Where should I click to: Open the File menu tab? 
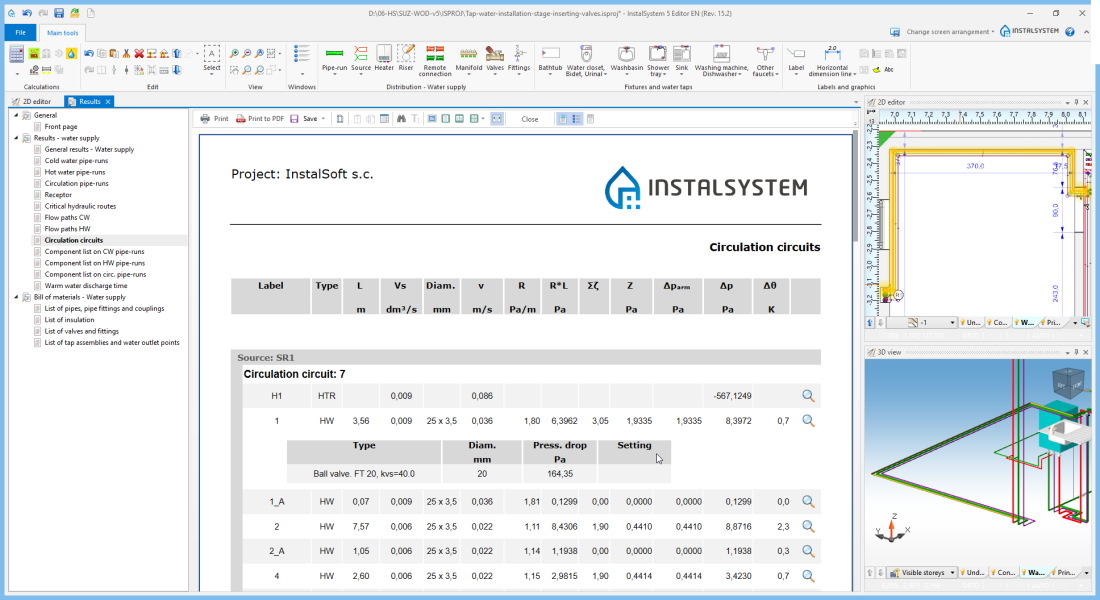(x=19, y=32)
